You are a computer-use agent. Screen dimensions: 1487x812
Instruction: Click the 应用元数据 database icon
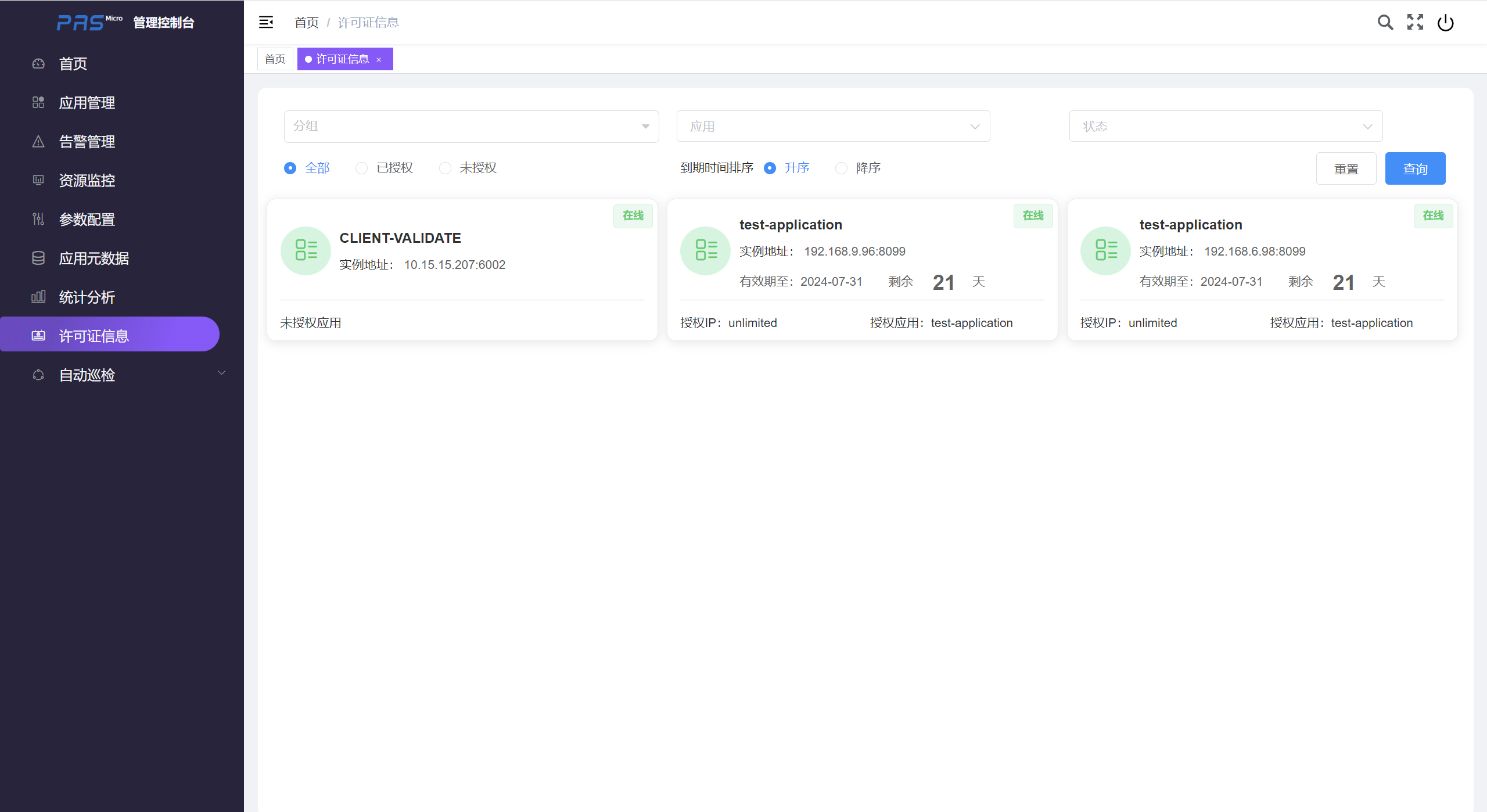tap(38, 258)
